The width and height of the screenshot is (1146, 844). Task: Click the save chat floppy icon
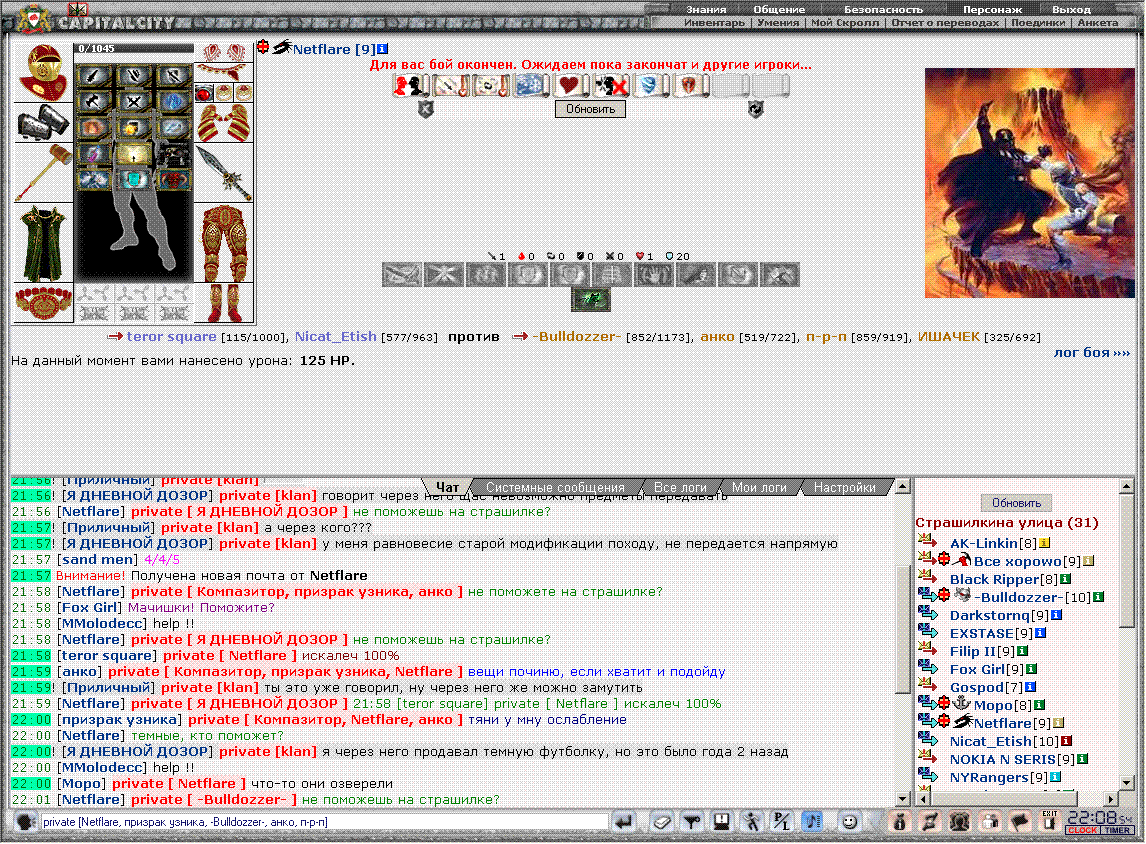(x=721, y=822)
